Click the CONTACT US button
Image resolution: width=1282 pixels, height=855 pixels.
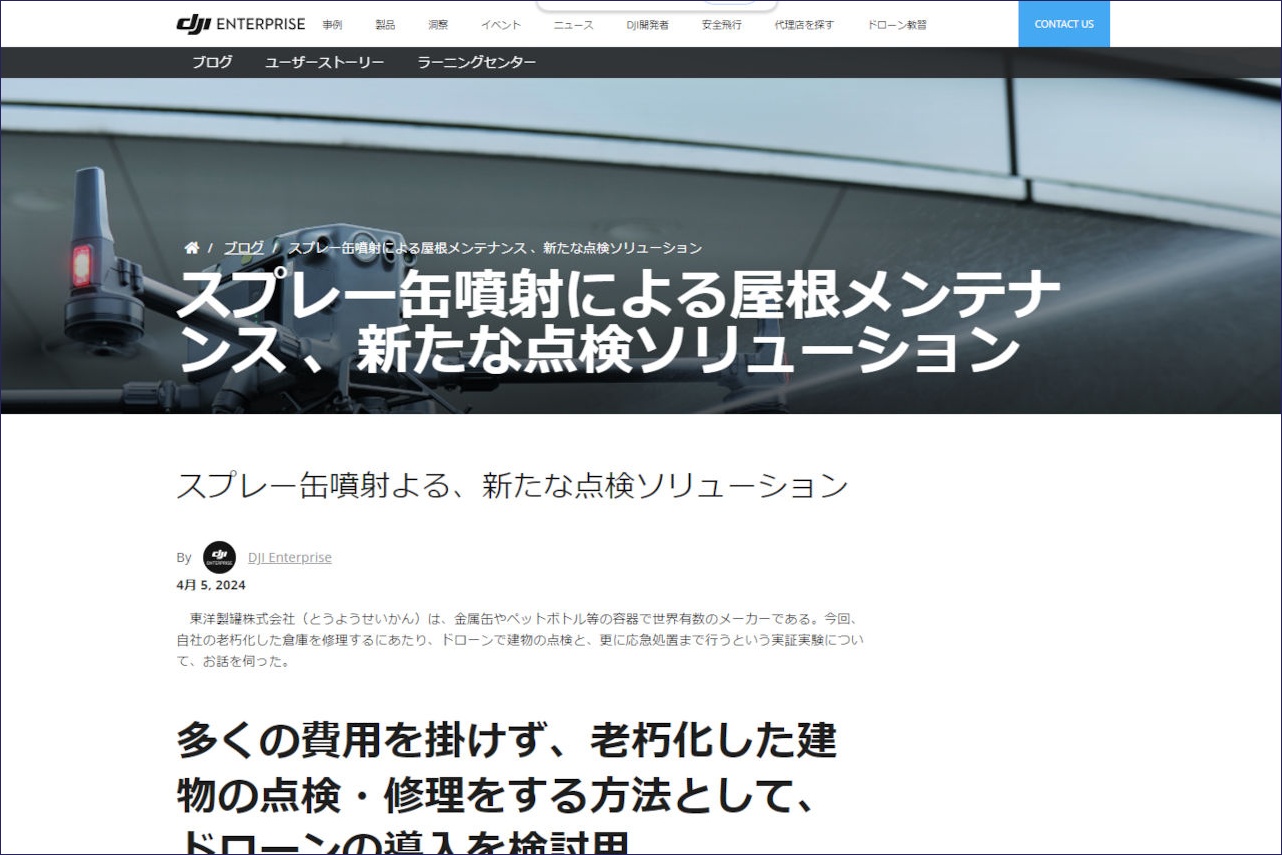1063,24
